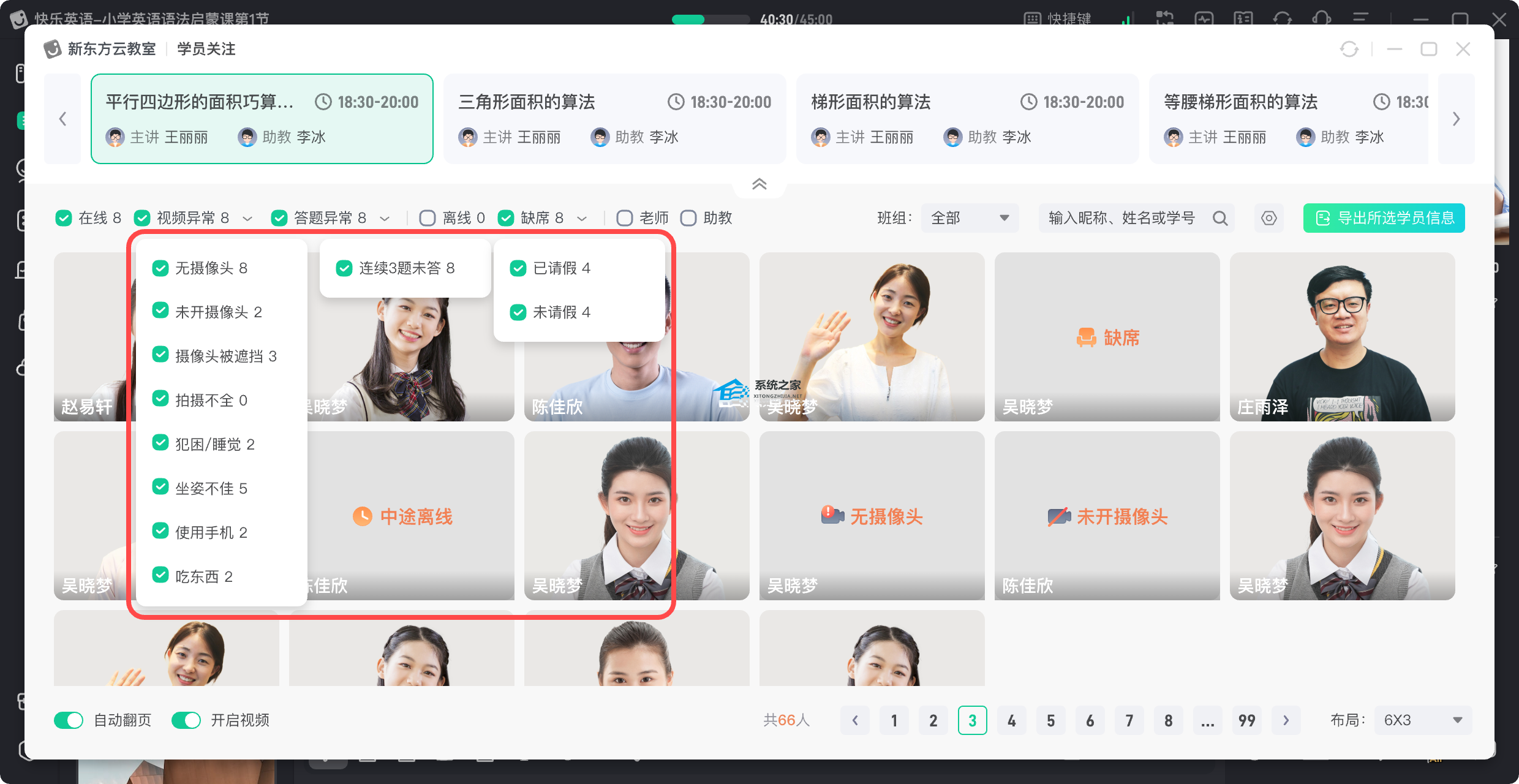Switch to 梯形面积的算法 lesson card
The width and height of the screenshot is (1519, 784).
coord(967,119)
